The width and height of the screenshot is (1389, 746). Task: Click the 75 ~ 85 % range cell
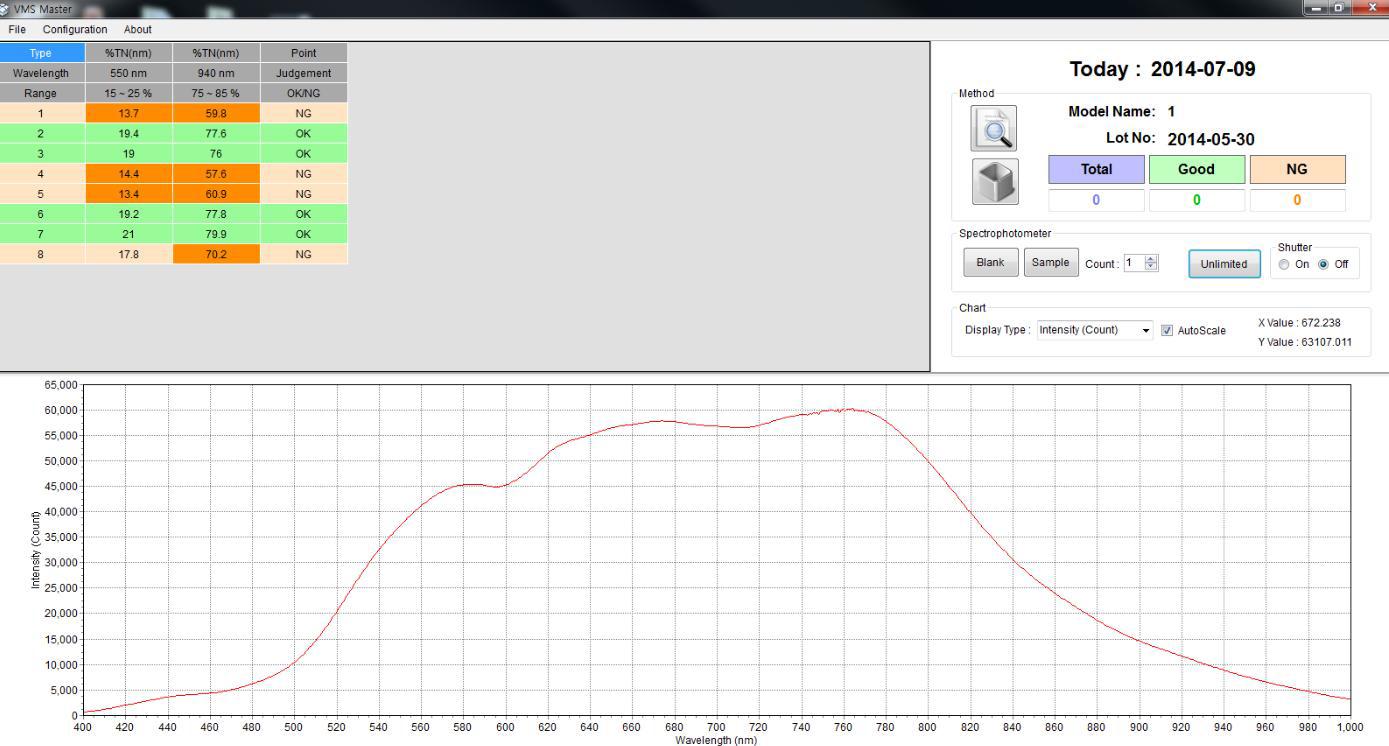(x=216, y=93)
